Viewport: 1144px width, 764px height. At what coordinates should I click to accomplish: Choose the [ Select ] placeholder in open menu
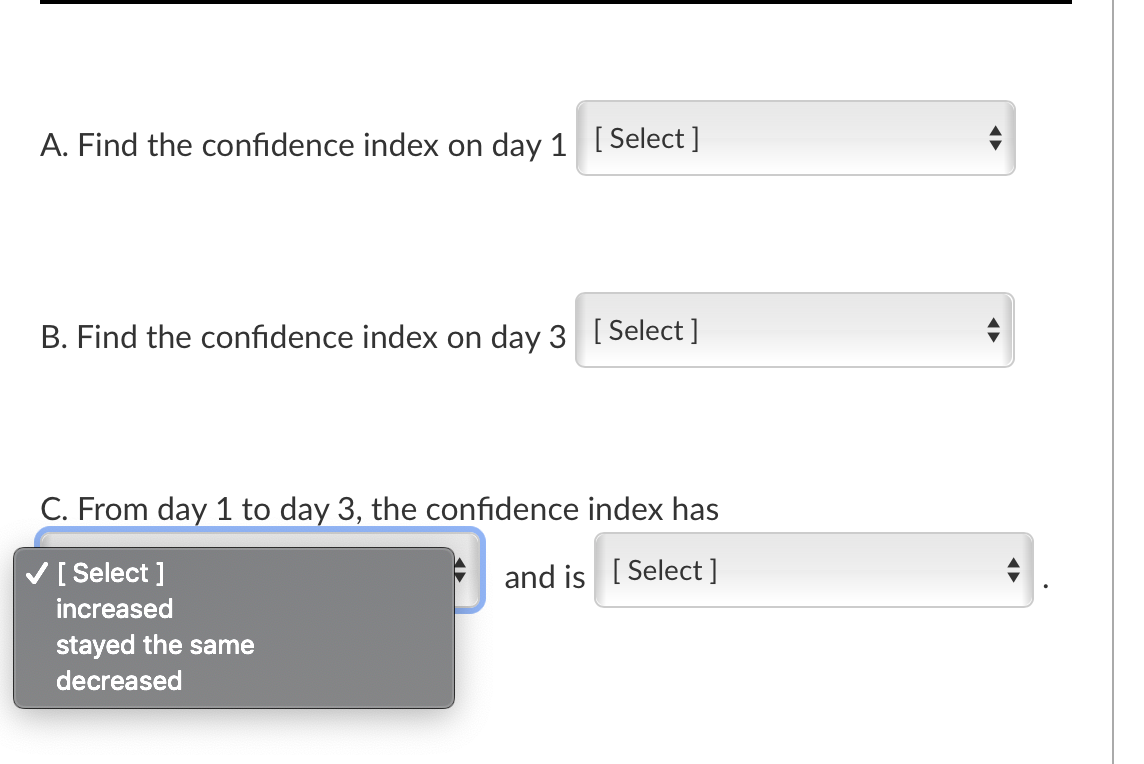pyautogui.click(x=110, y=573)
